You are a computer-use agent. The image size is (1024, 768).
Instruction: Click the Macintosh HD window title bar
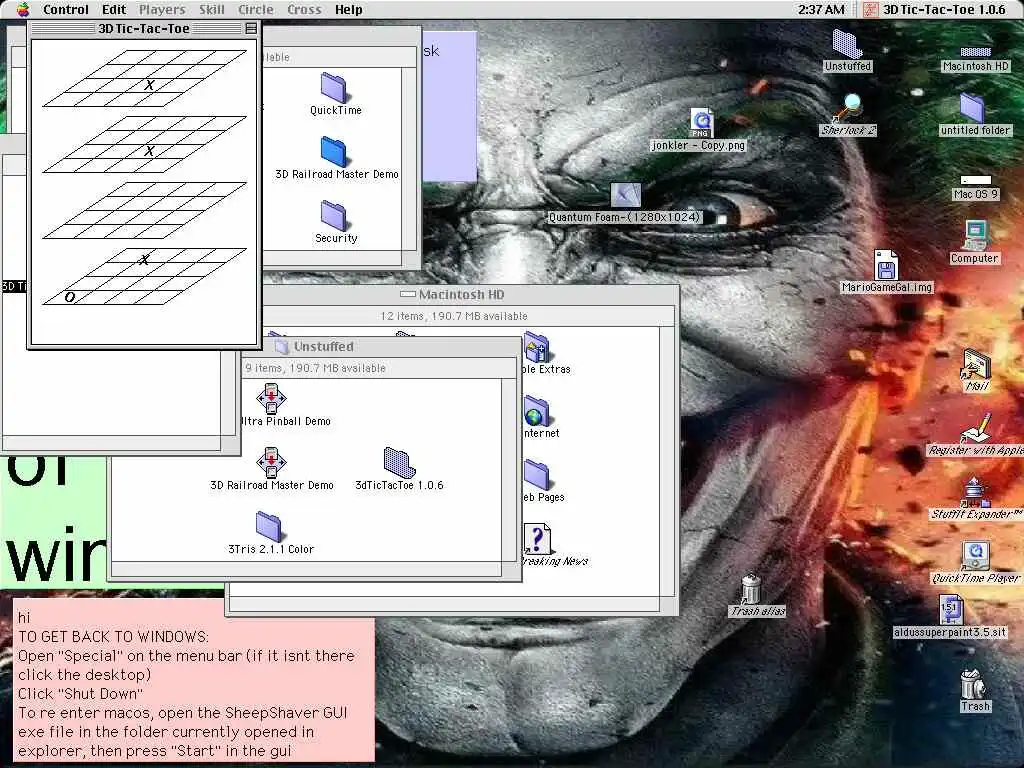click(461, 295)
